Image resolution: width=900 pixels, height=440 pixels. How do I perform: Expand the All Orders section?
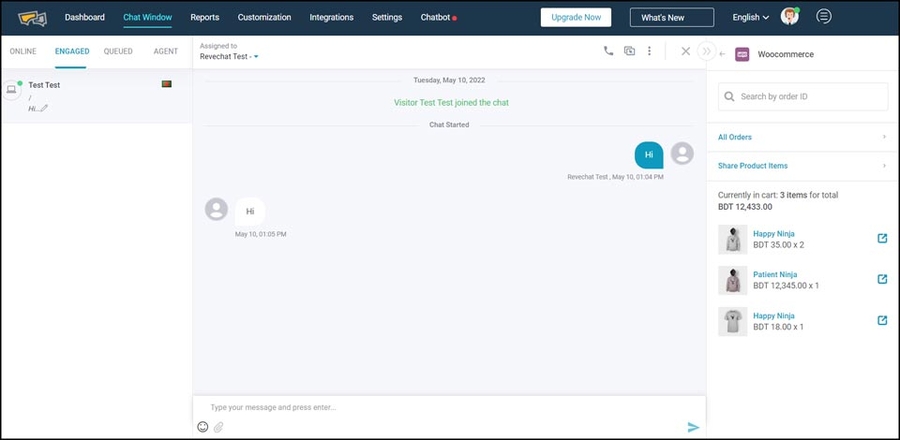[802, 137]
